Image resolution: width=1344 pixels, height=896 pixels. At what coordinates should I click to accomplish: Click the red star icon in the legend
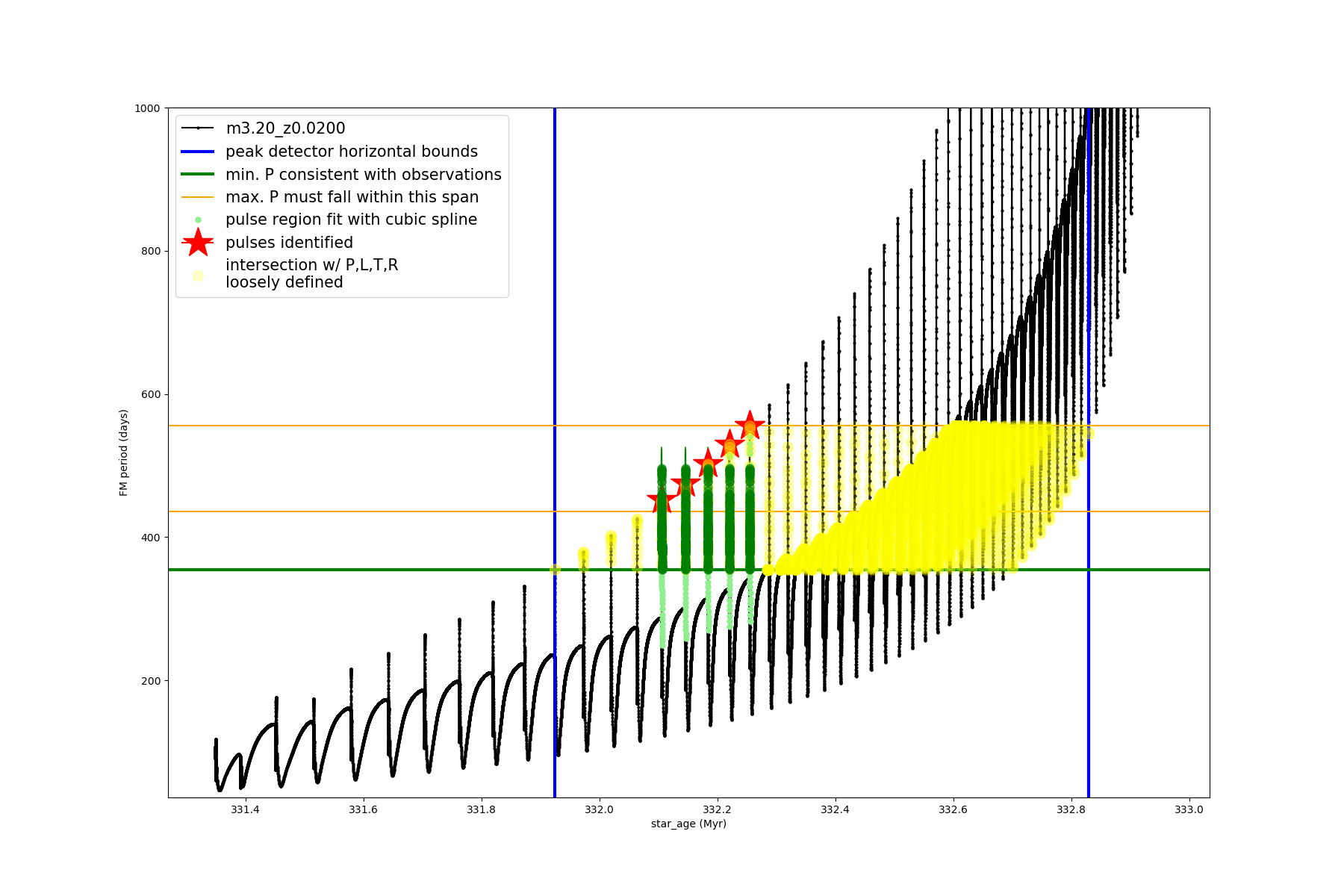pos(198,242)
